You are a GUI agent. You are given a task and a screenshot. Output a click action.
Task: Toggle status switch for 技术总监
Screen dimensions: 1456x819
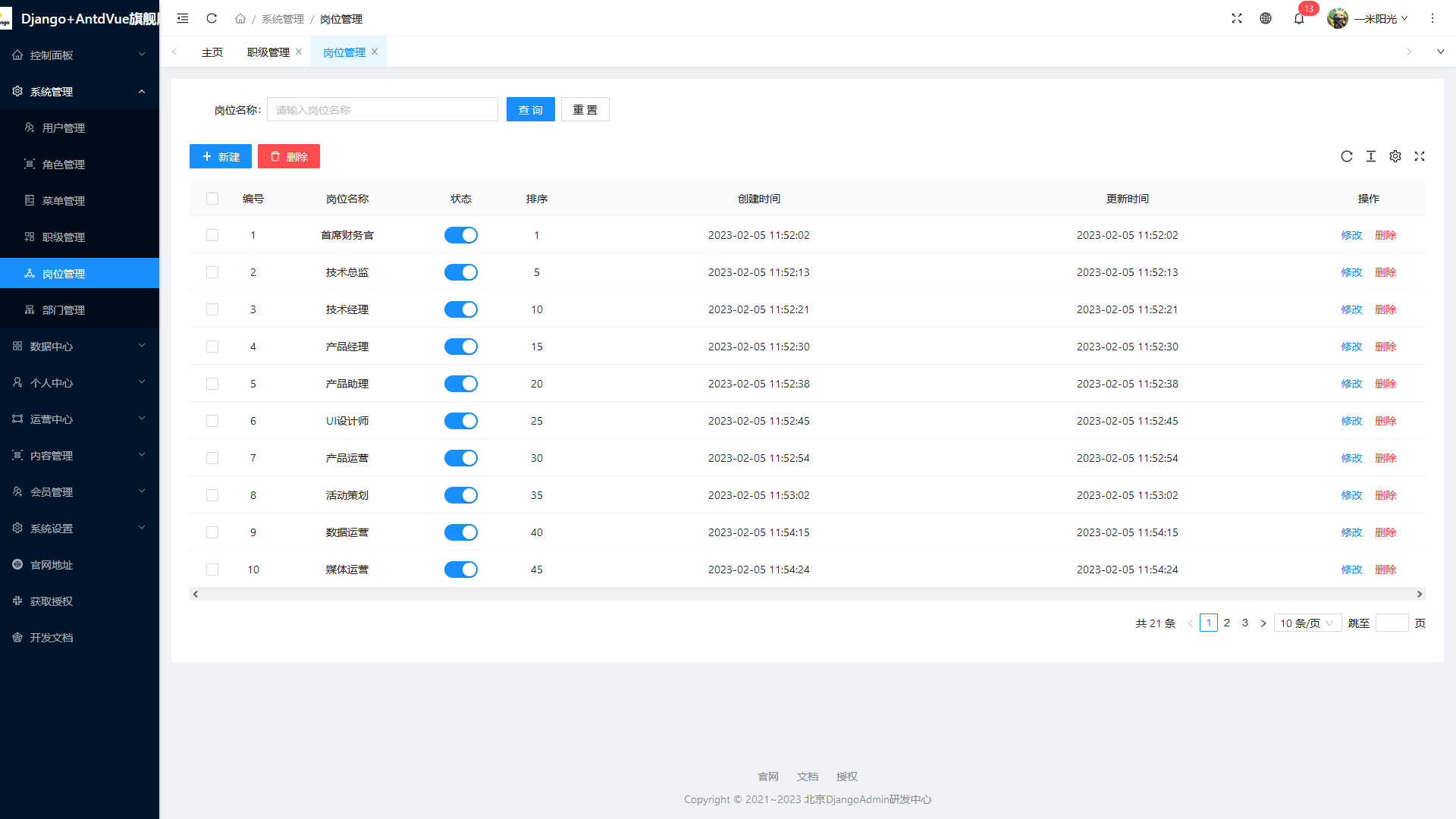click(460, 272)
